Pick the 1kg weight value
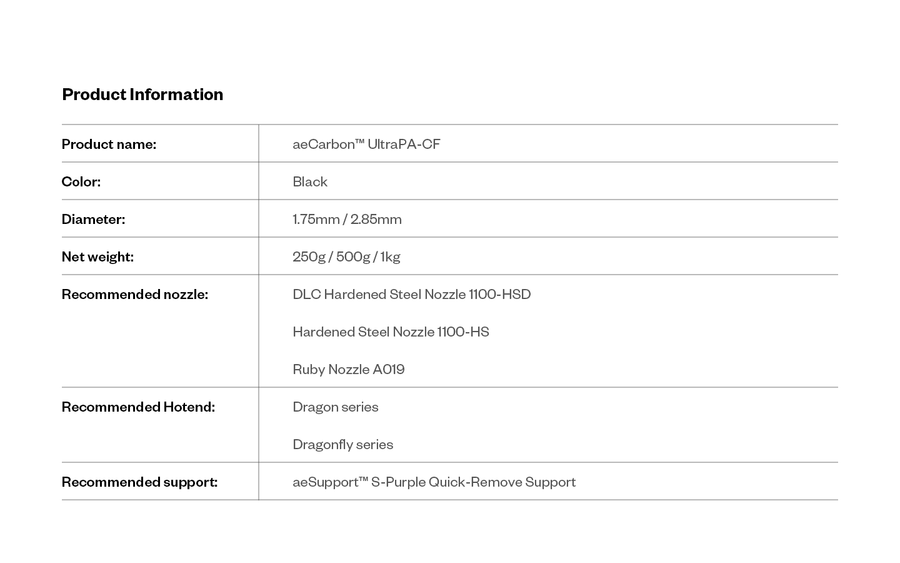The width and height of the screenshot is (900, 563). coord(390,257)
